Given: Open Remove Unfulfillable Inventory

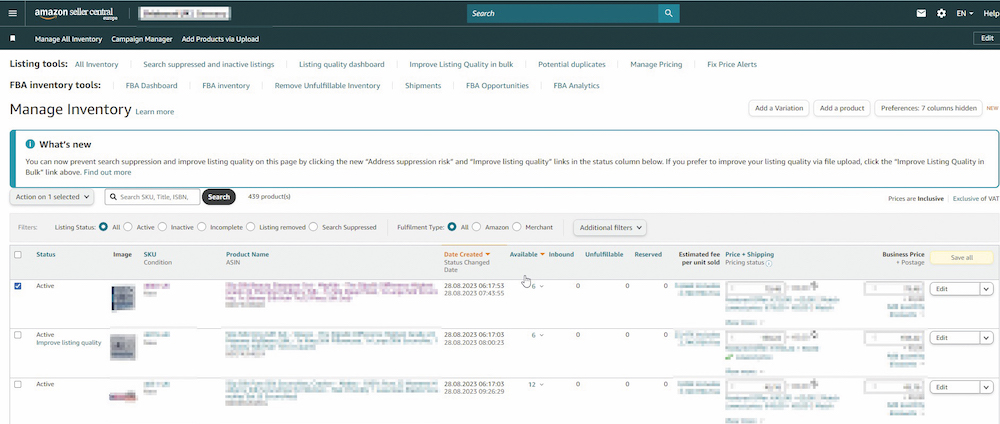Looking at the screenshot, I should click(327, 85).
